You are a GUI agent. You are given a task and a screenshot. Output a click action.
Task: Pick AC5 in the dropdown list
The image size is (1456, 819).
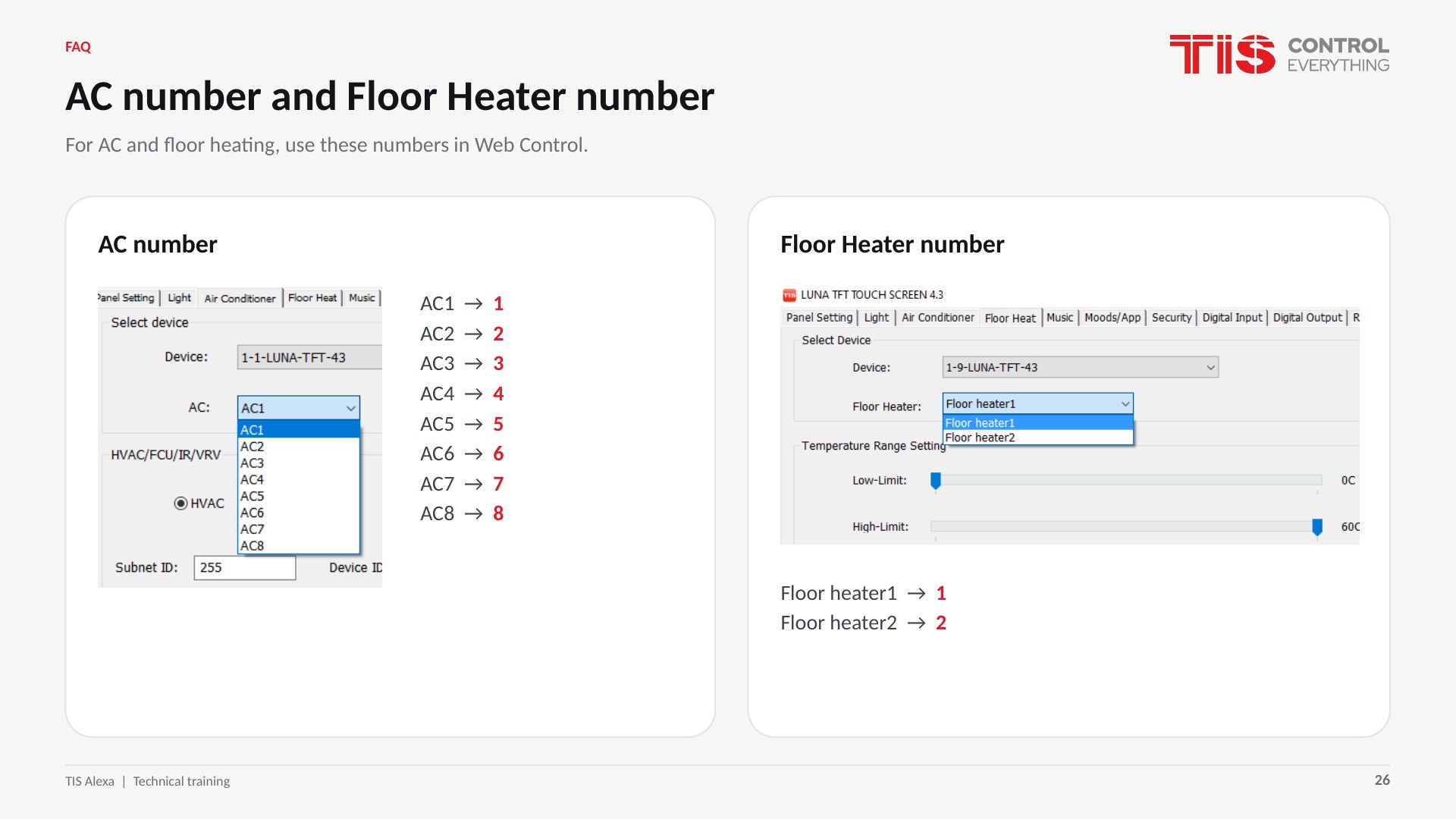pyautogui.click(x=298, y=497)
